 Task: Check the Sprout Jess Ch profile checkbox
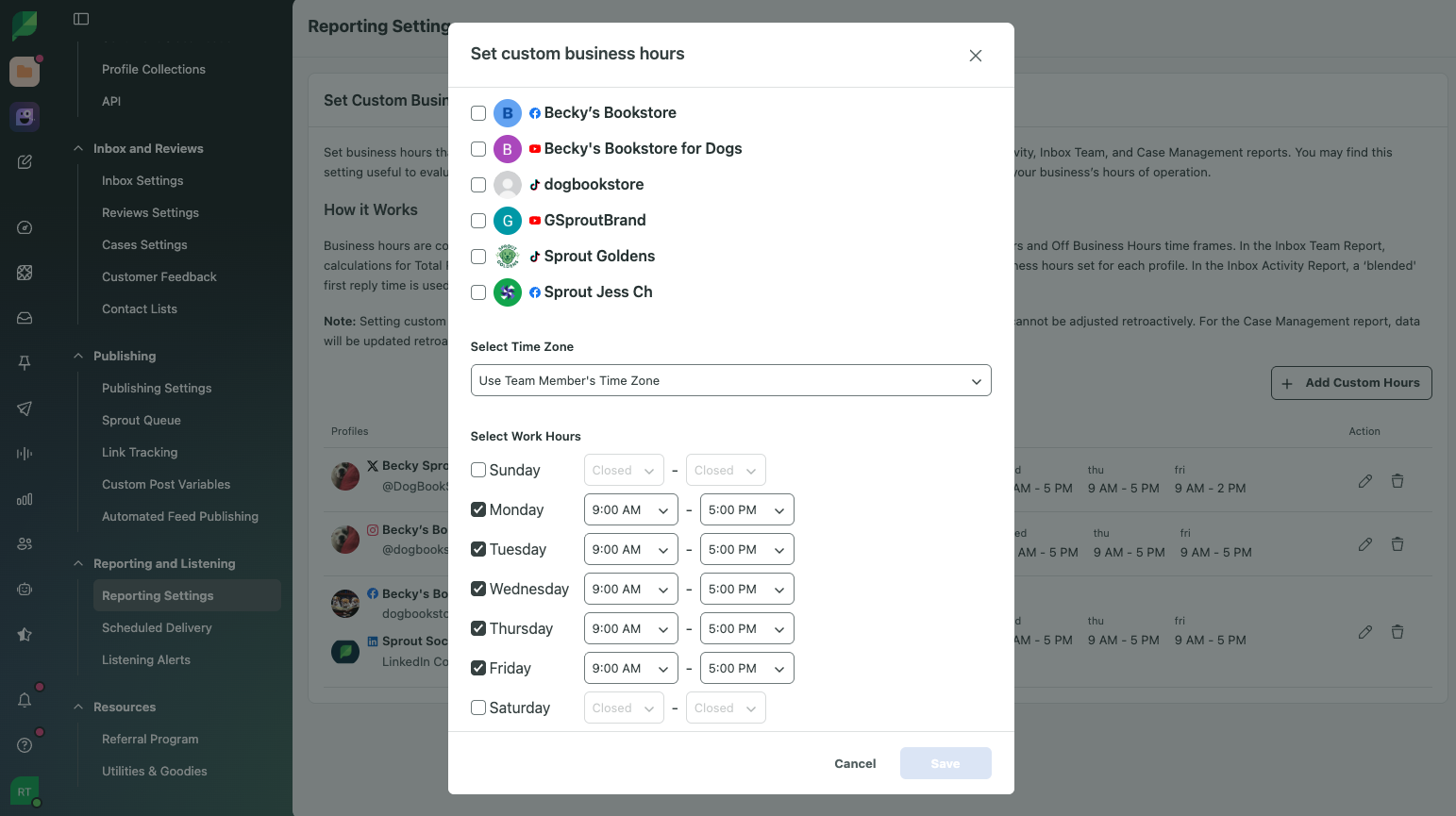click(478, 292)
